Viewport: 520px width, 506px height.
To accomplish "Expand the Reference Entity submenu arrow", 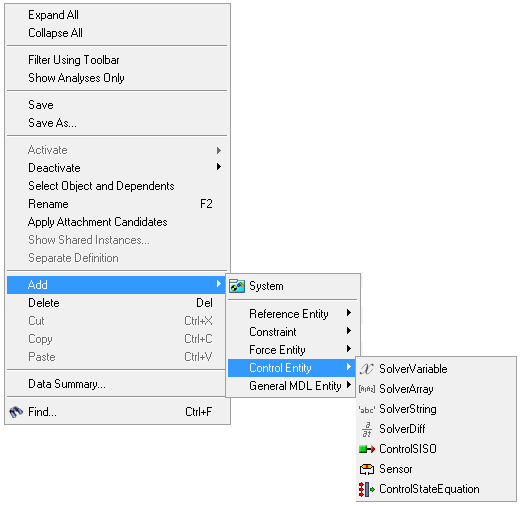I will pos(349,313).
